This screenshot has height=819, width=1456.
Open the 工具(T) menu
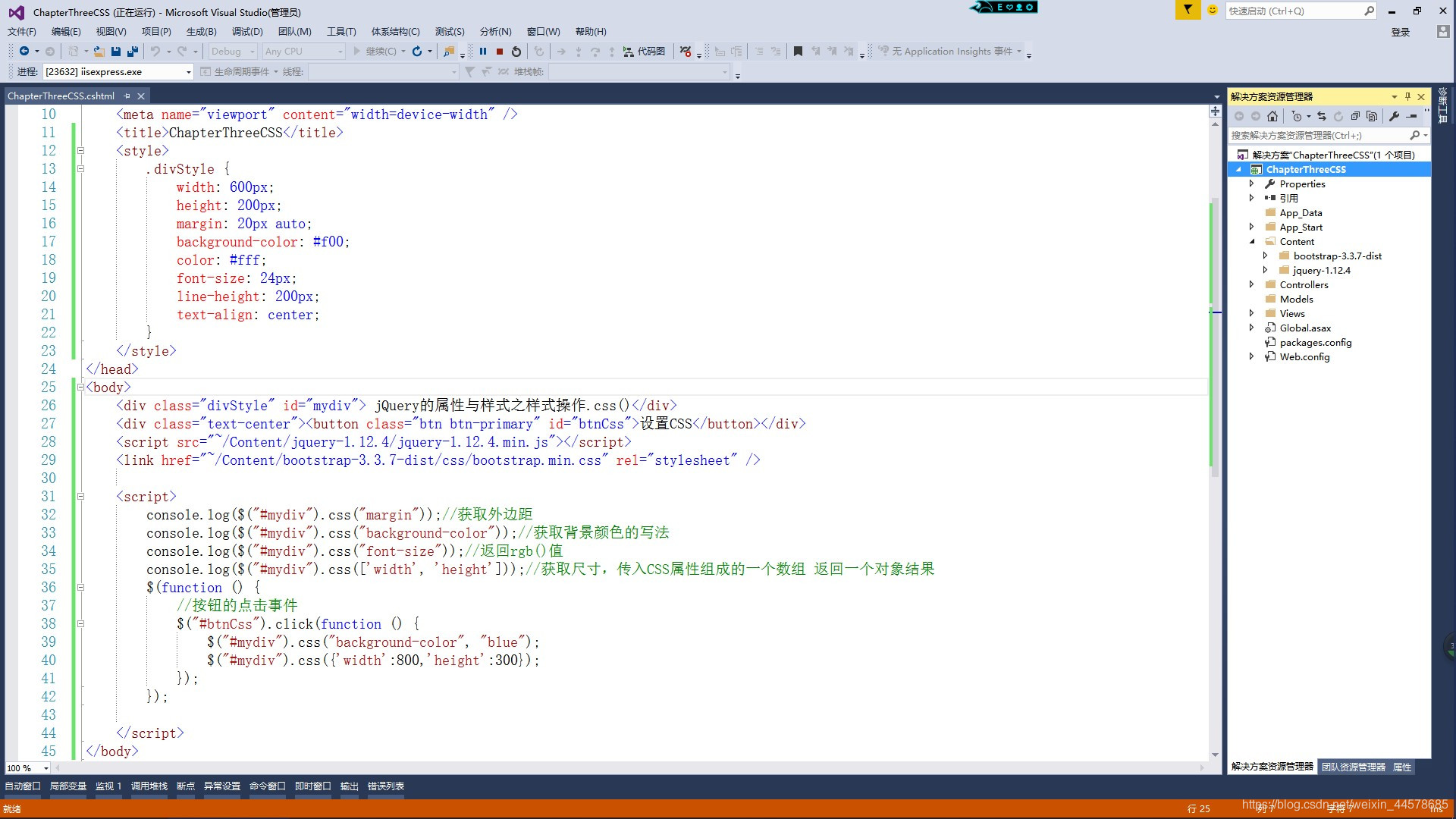click(x=341, y=31)
